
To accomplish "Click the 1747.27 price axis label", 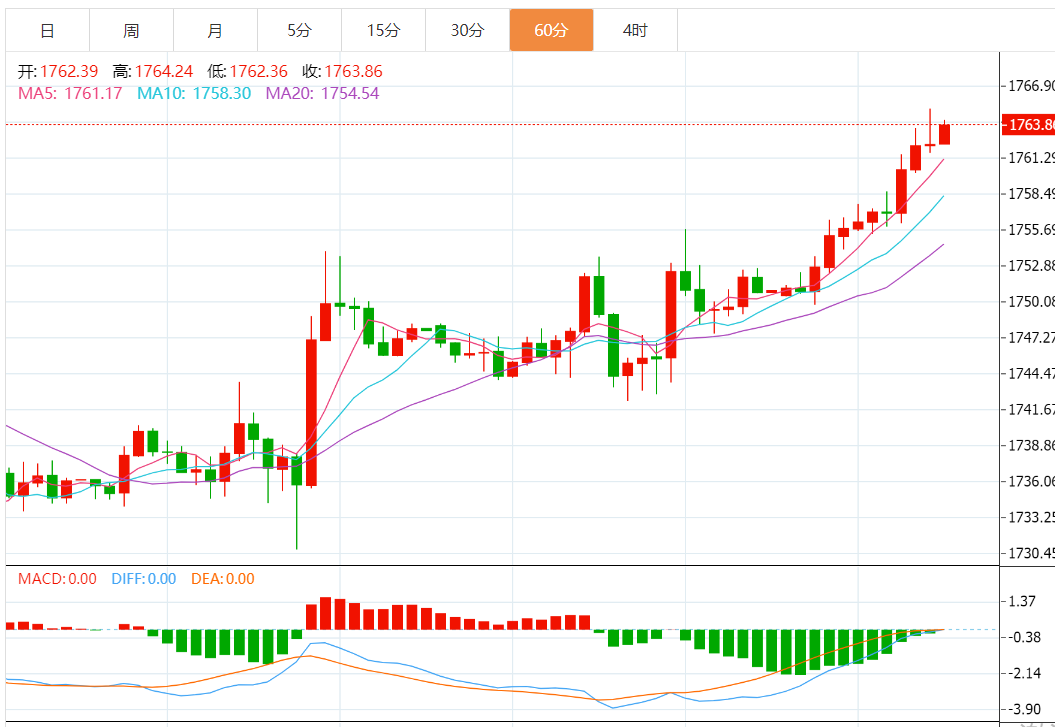I will pyautogui.click(x=1031, y=338).
